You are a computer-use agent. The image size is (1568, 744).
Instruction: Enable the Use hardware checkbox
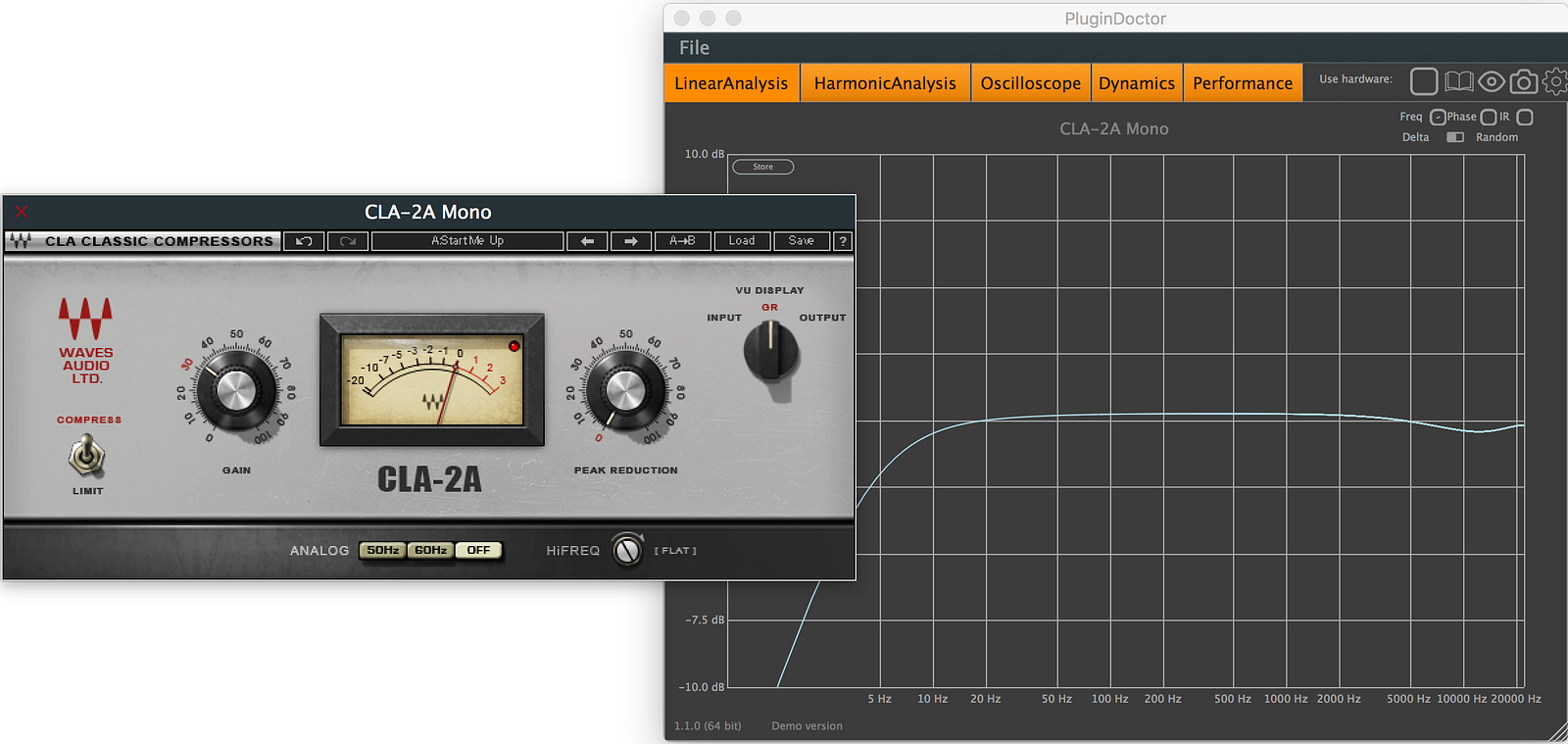(1424, 81)
